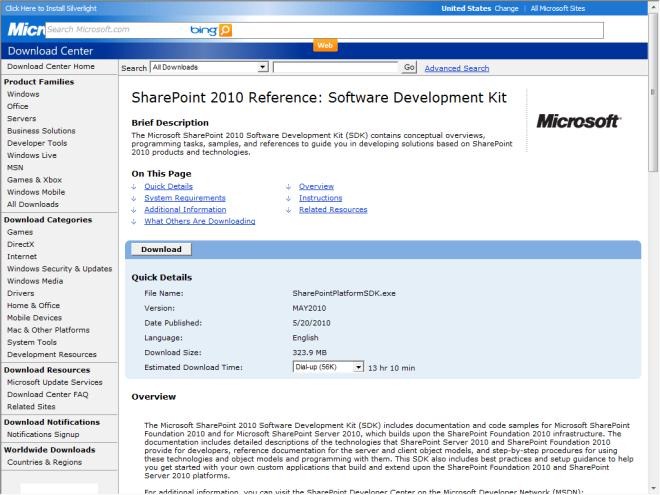Open Mac & Other Platforms category

click(48, 330)
